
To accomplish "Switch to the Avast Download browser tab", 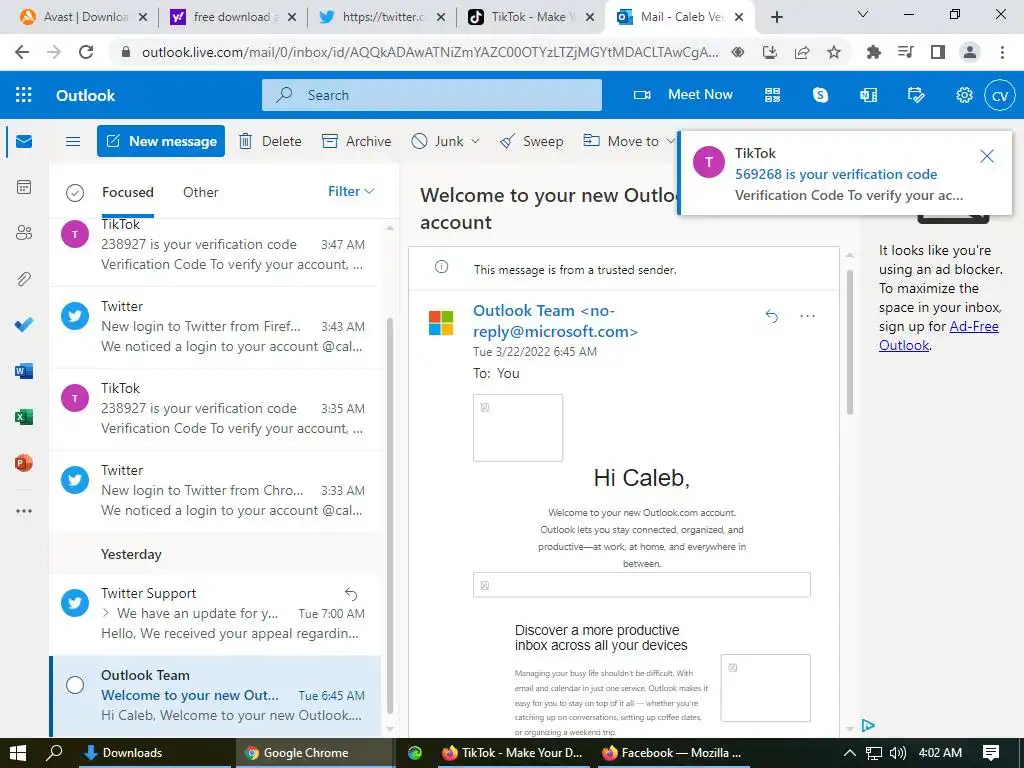I will point(83,17).
